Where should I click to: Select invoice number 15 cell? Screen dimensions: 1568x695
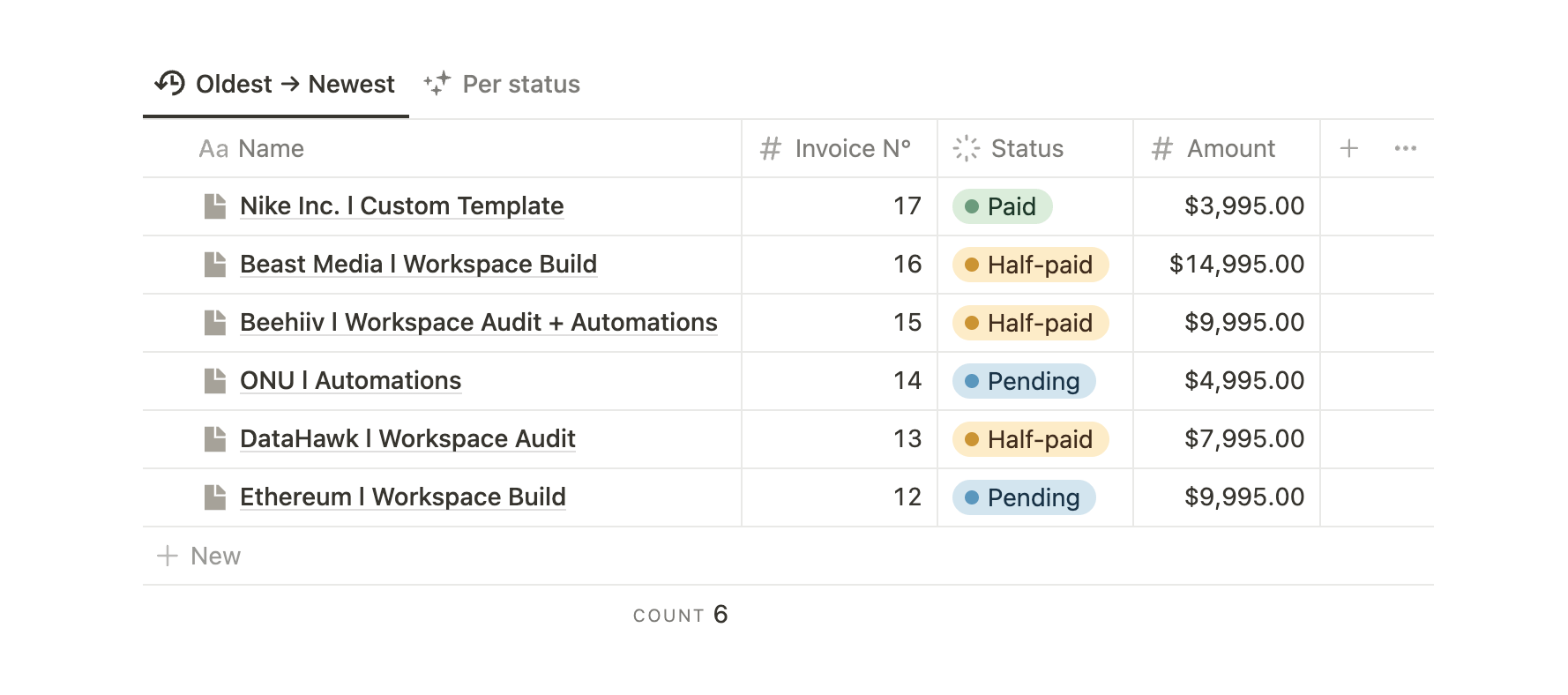[x=840, y=322]
